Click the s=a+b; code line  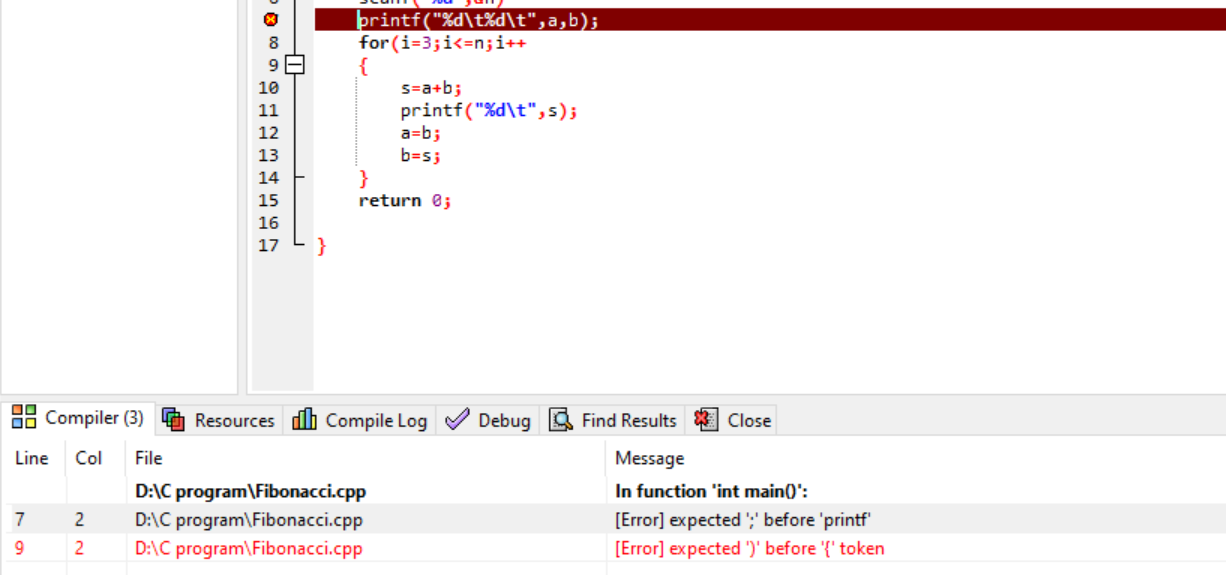point(431,88)
